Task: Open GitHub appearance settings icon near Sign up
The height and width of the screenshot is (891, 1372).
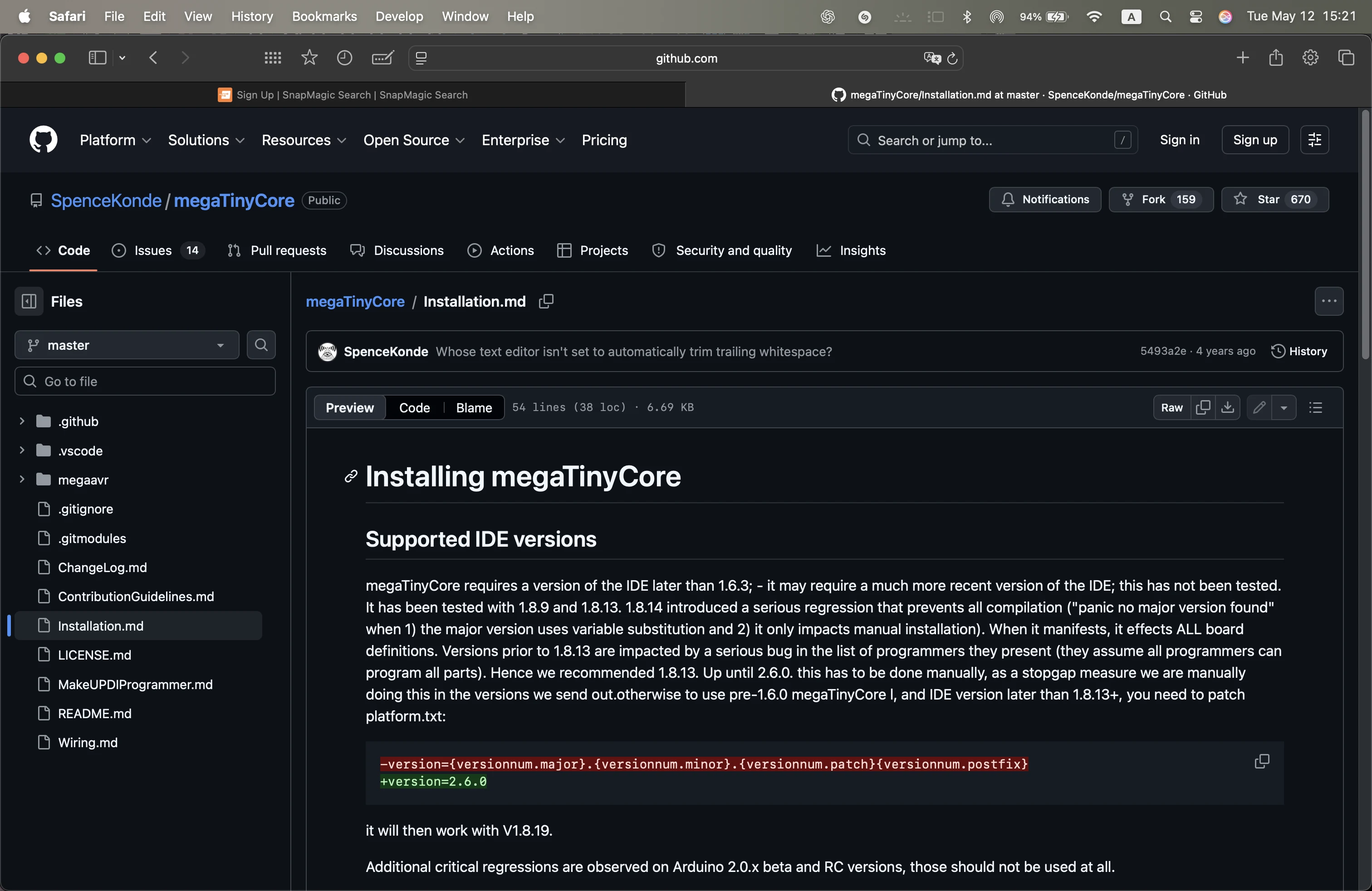Action: (x=1314, y=140)
